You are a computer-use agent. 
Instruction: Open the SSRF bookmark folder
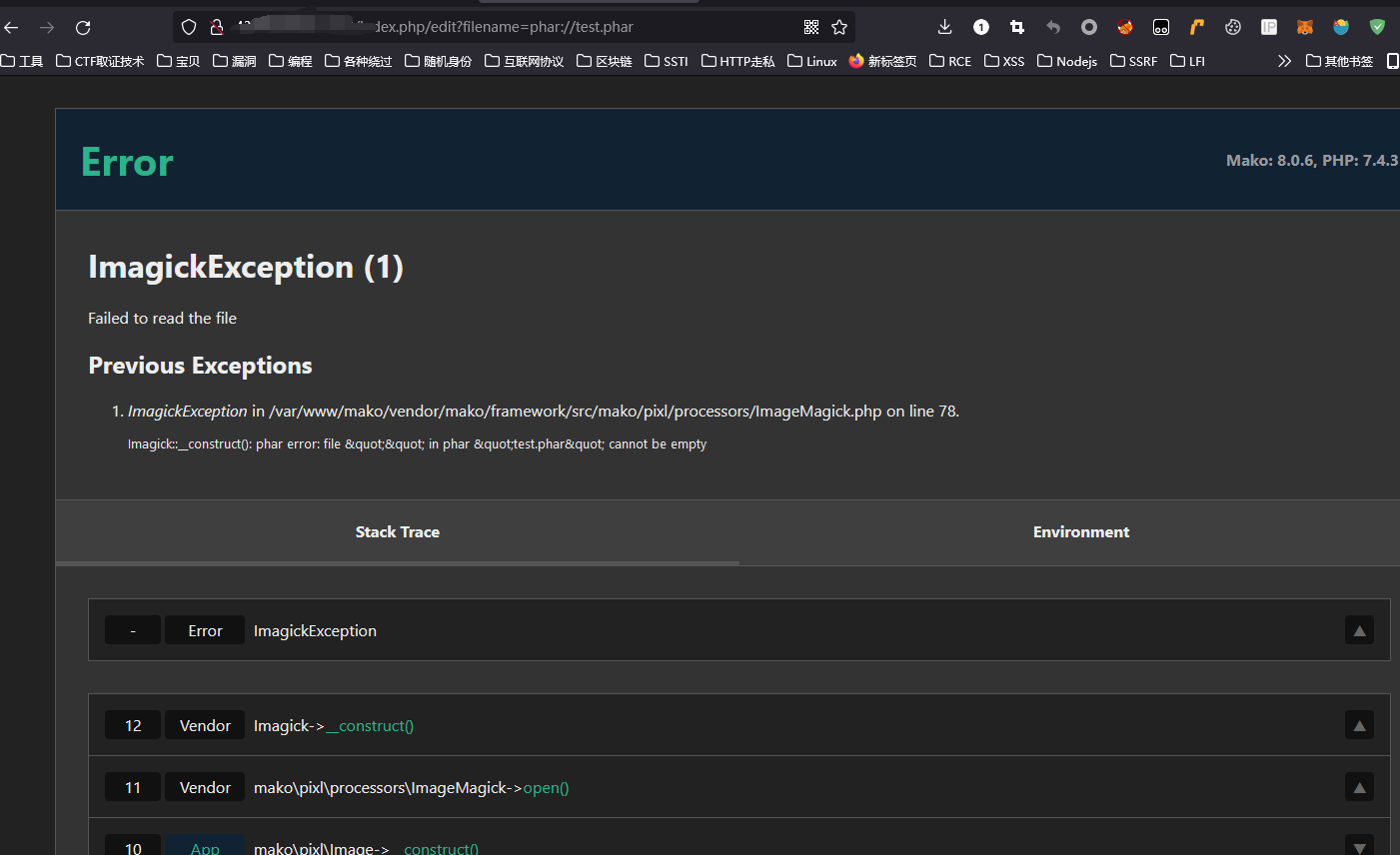click(1134, 61)
